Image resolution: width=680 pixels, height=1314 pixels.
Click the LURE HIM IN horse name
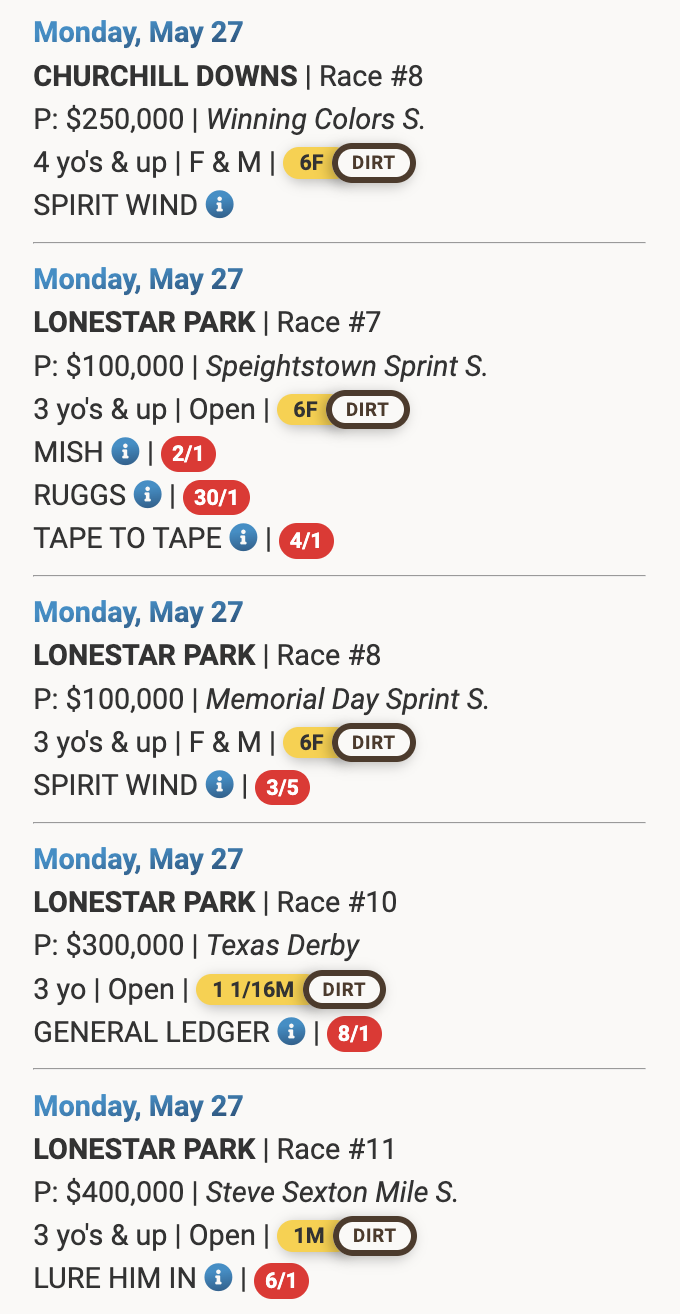(115, 1279)
